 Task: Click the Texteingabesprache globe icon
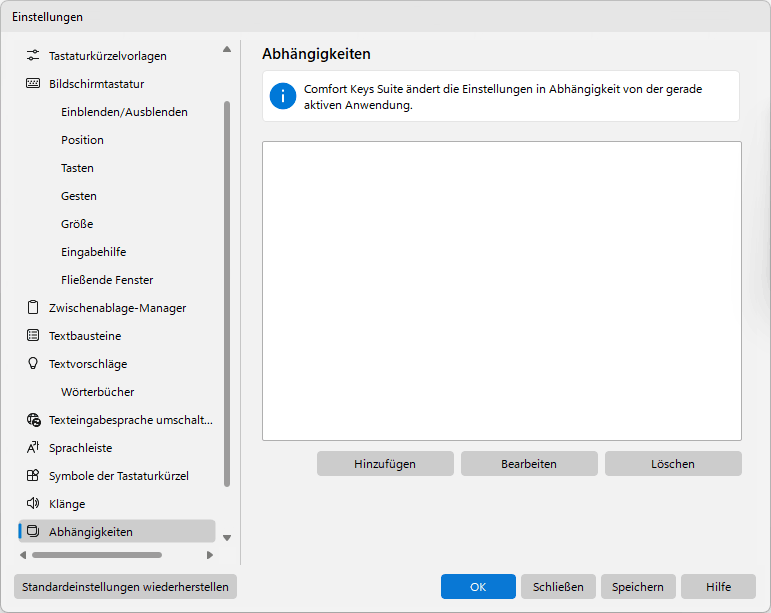point(33,420)
